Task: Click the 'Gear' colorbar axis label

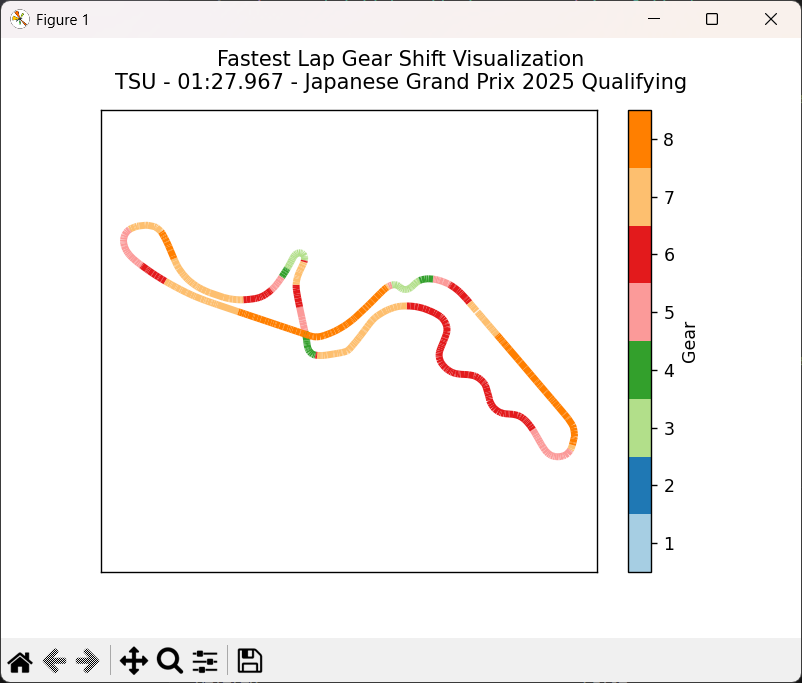Action: (689, 342)
